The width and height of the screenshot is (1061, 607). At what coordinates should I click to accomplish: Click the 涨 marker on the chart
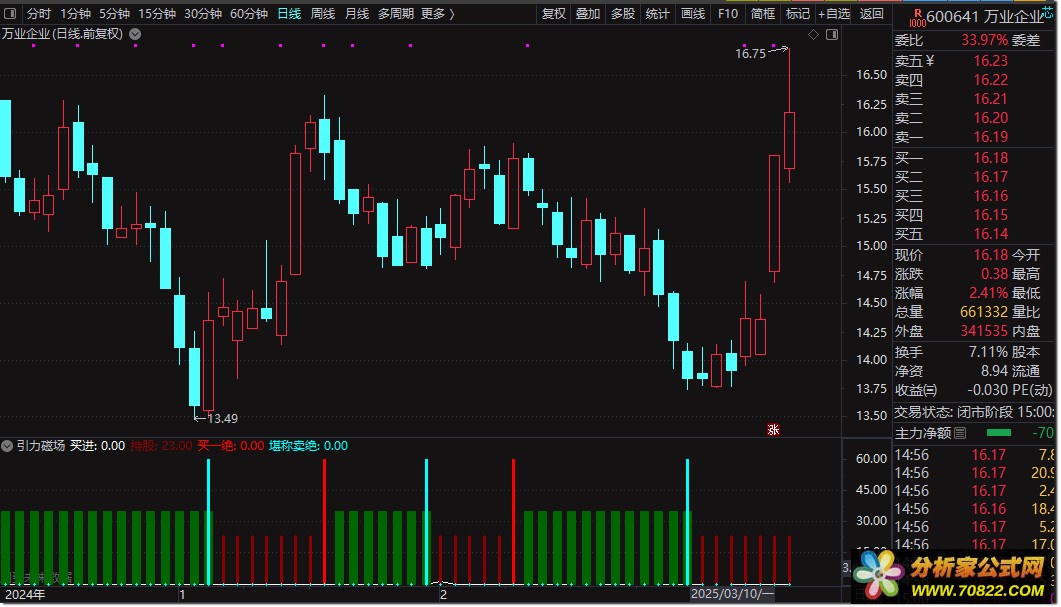coord(773,430)
